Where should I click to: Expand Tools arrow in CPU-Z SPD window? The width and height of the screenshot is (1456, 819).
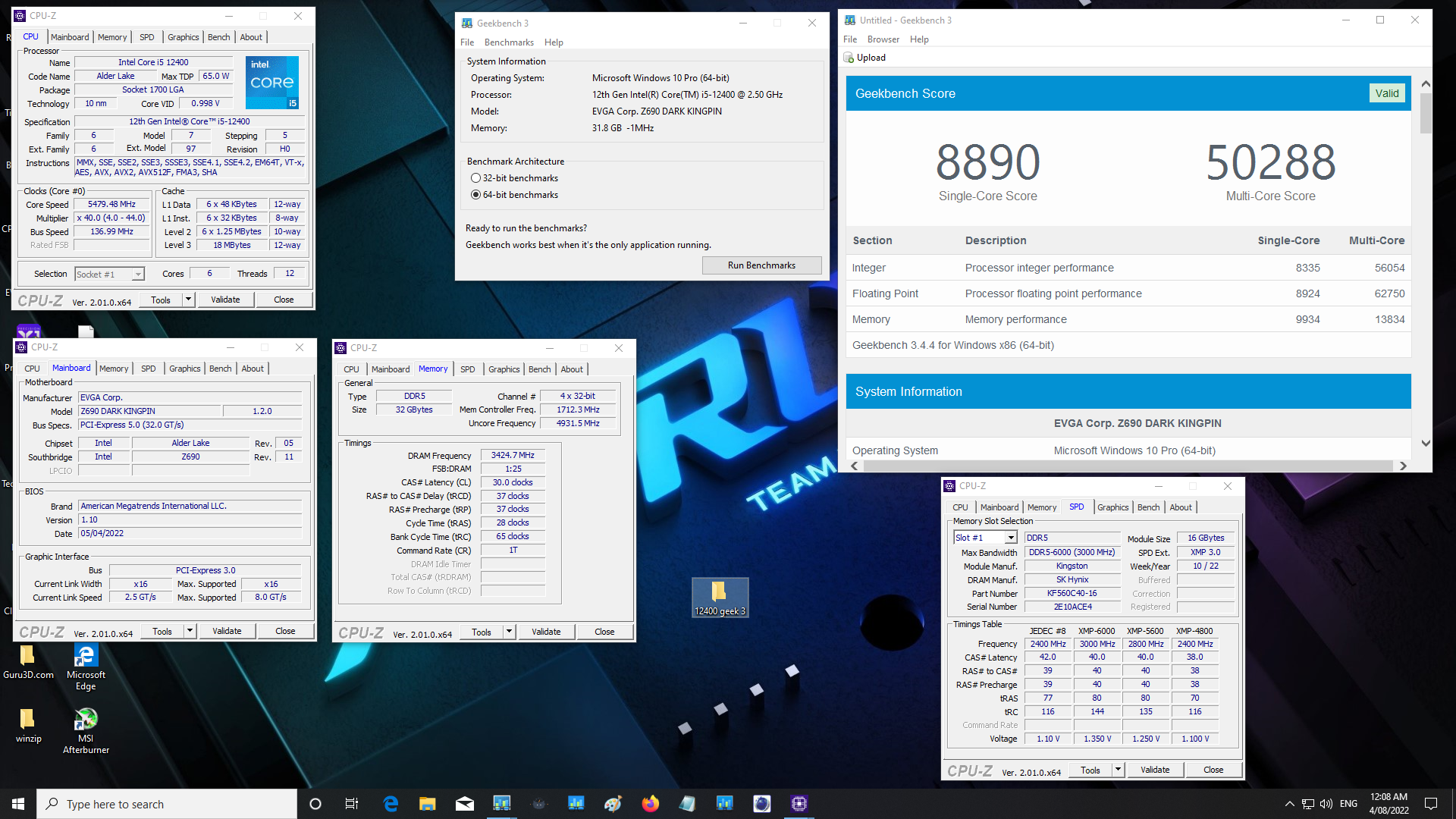[x=1118, y=770]
